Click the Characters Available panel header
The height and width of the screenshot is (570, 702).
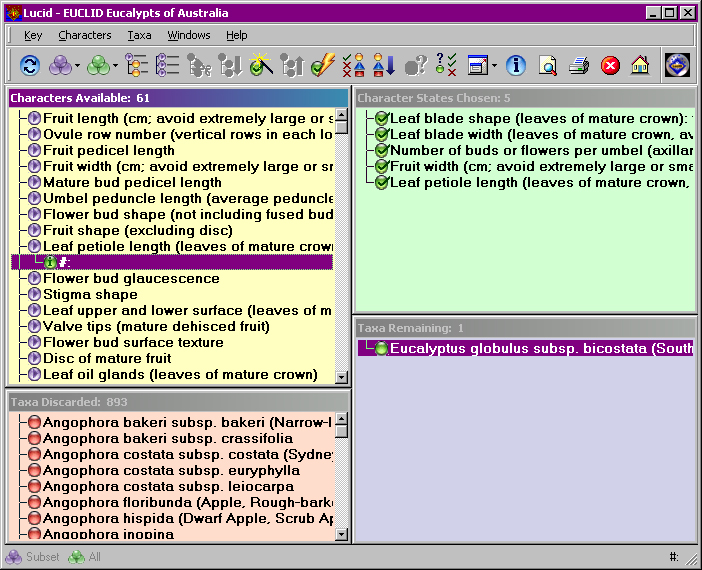click(x=178, y=98)
